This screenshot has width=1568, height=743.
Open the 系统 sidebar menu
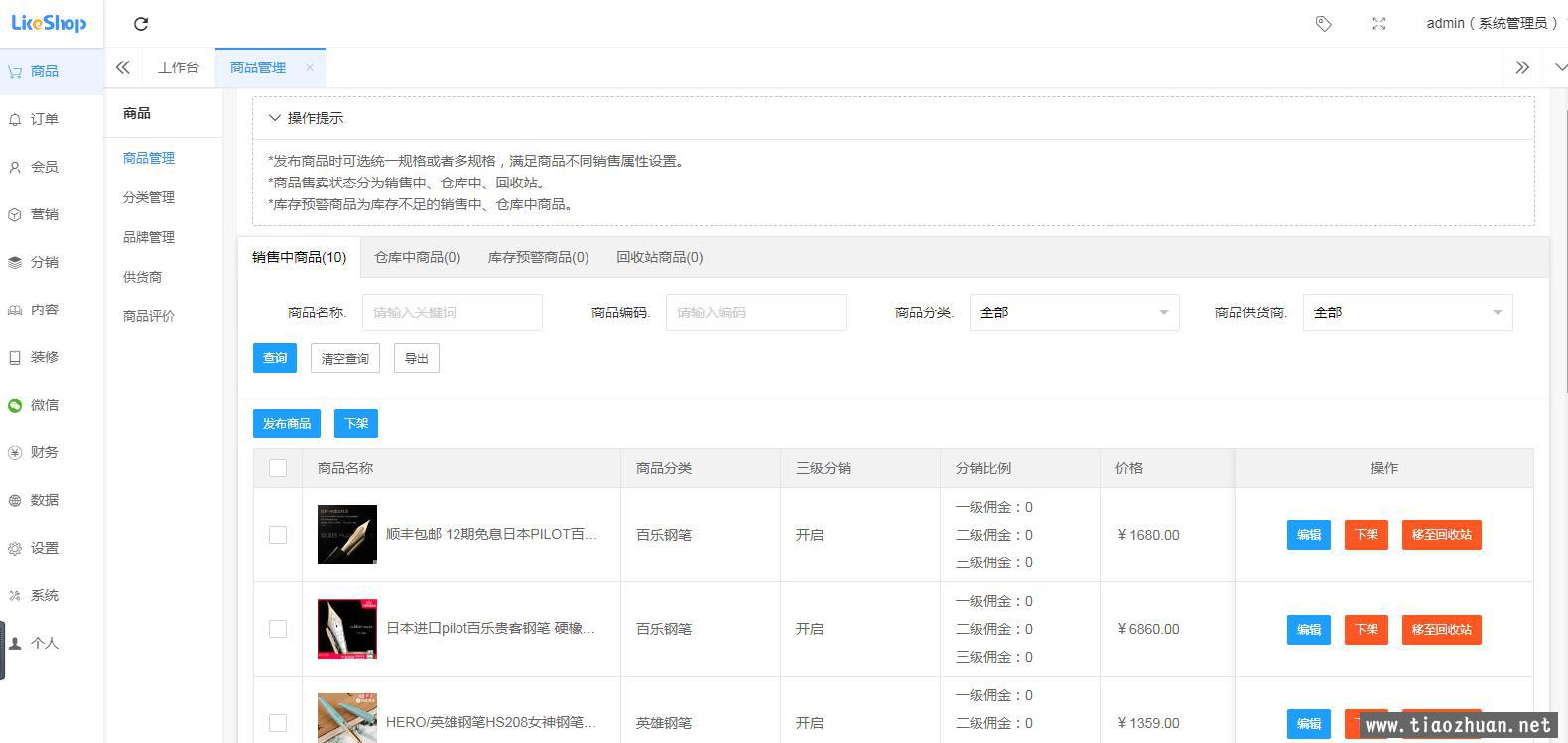[x=52, y=595]
